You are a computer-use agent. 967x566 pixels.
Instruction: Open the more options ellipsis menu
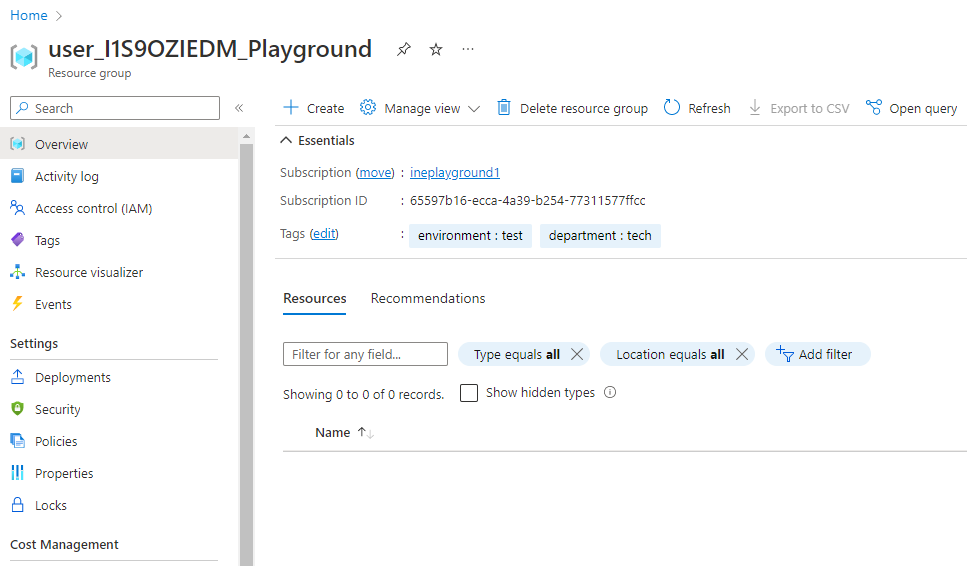(468, 49)
